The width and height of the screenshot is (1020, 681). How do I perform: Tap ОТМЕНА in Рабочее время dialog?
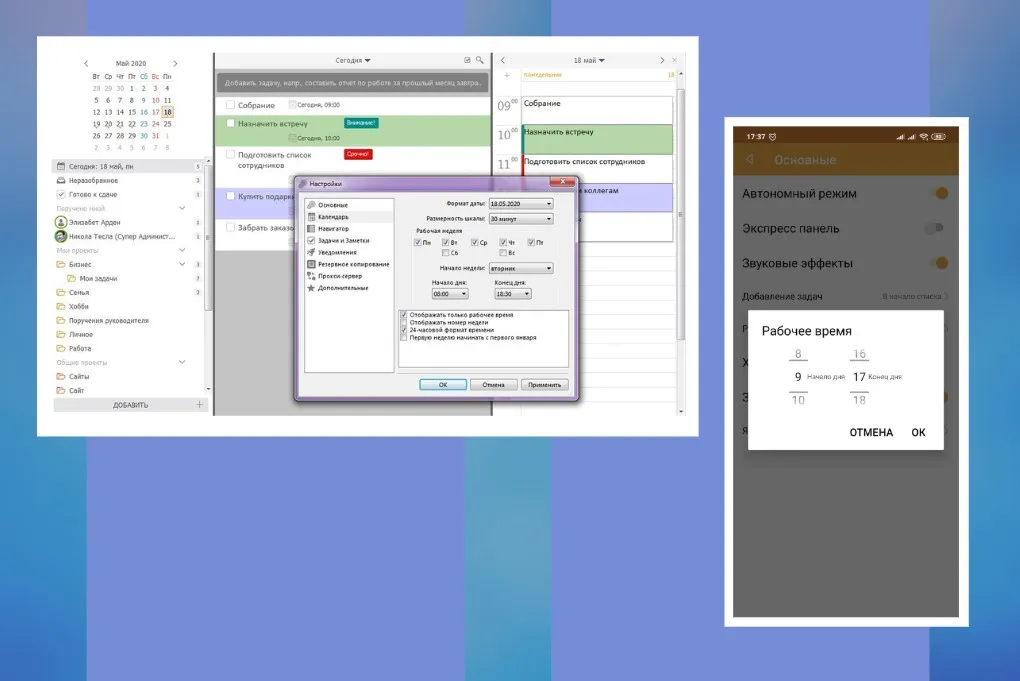coord(870,432)
